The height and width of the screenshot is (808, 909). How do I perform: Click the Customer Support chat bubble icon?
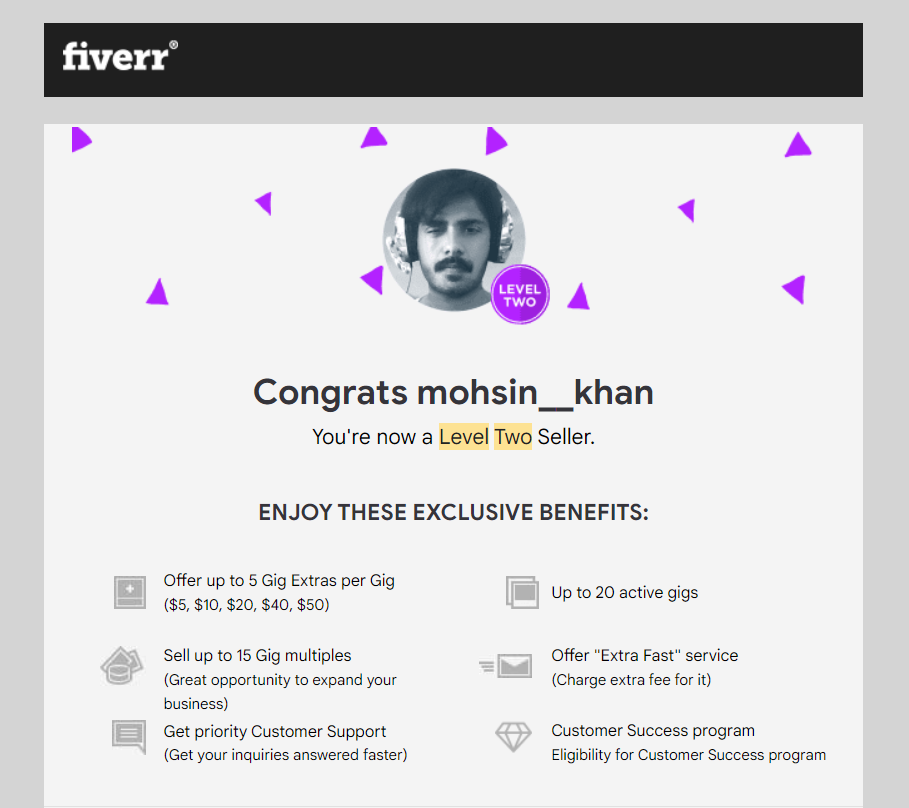129,737
